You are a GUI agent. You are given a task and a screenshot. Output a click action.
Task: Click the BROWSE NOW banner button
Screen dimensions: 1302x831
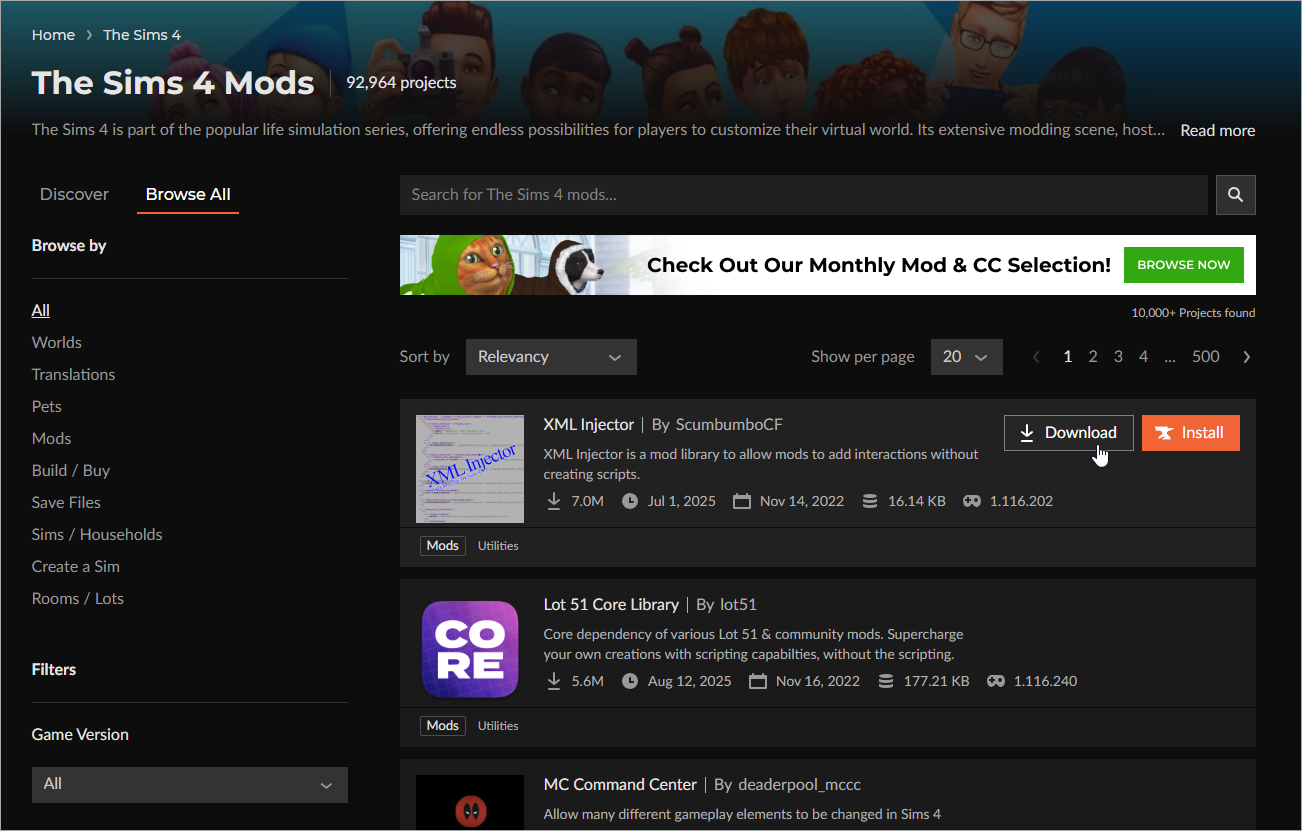(x=1184, y=265)
